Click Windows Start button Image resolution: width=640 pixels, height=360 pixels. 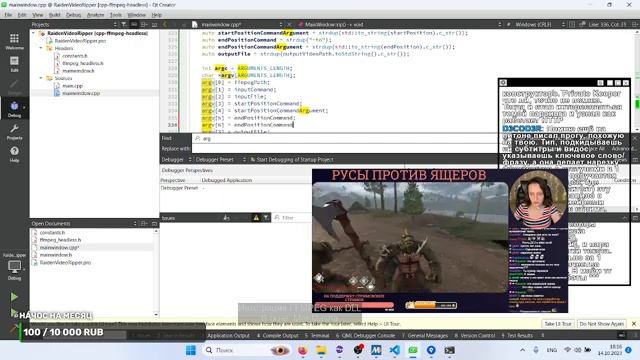point(191,350)
